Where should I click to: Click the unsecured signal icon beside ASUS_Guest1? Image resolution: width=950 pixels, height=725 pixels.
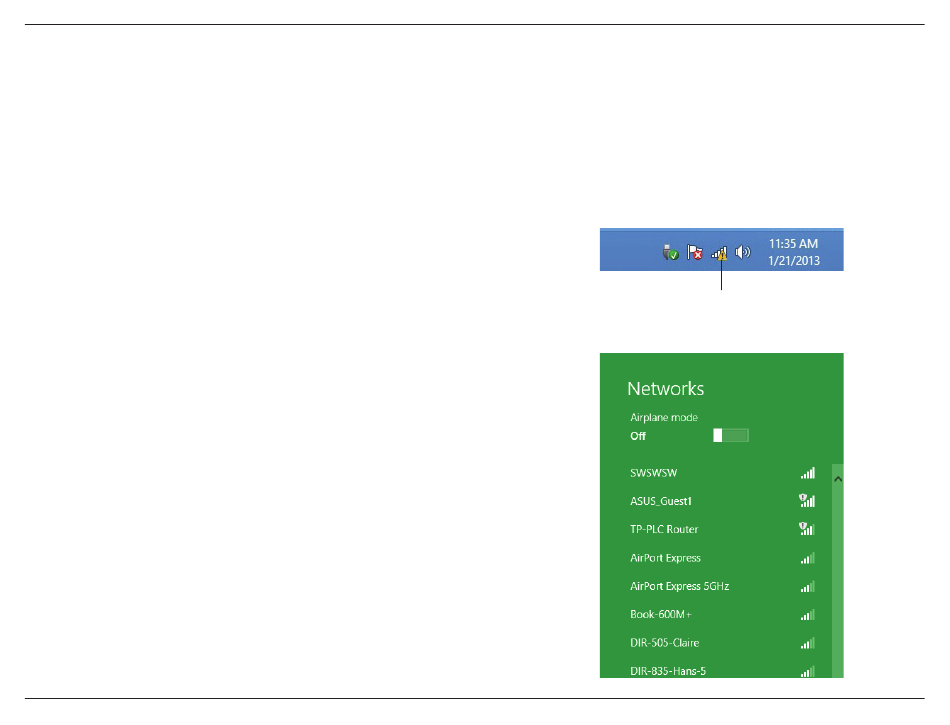coord(806,501)
